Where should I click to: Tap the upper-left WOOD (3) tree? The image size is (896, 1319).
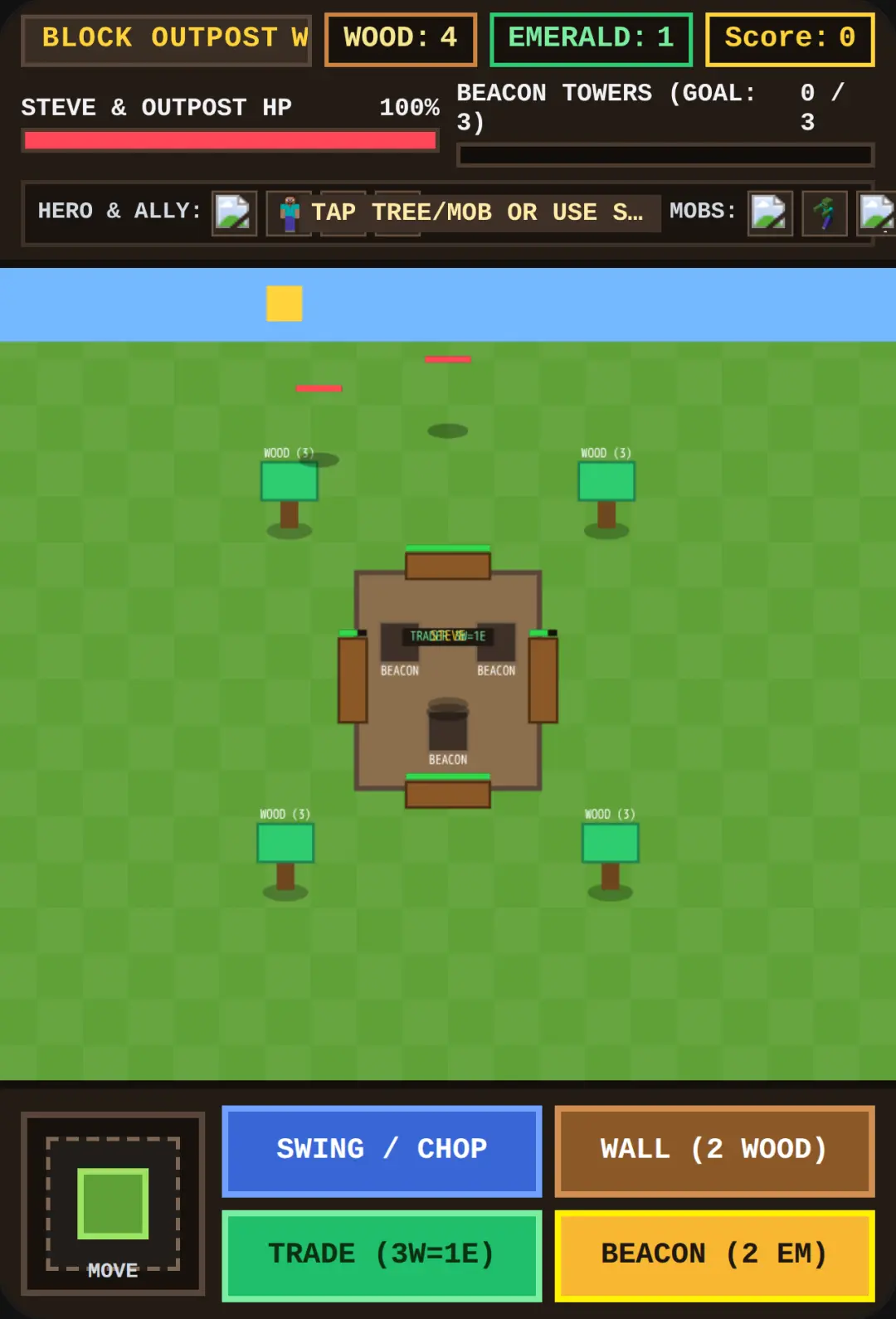coord(289,494)
